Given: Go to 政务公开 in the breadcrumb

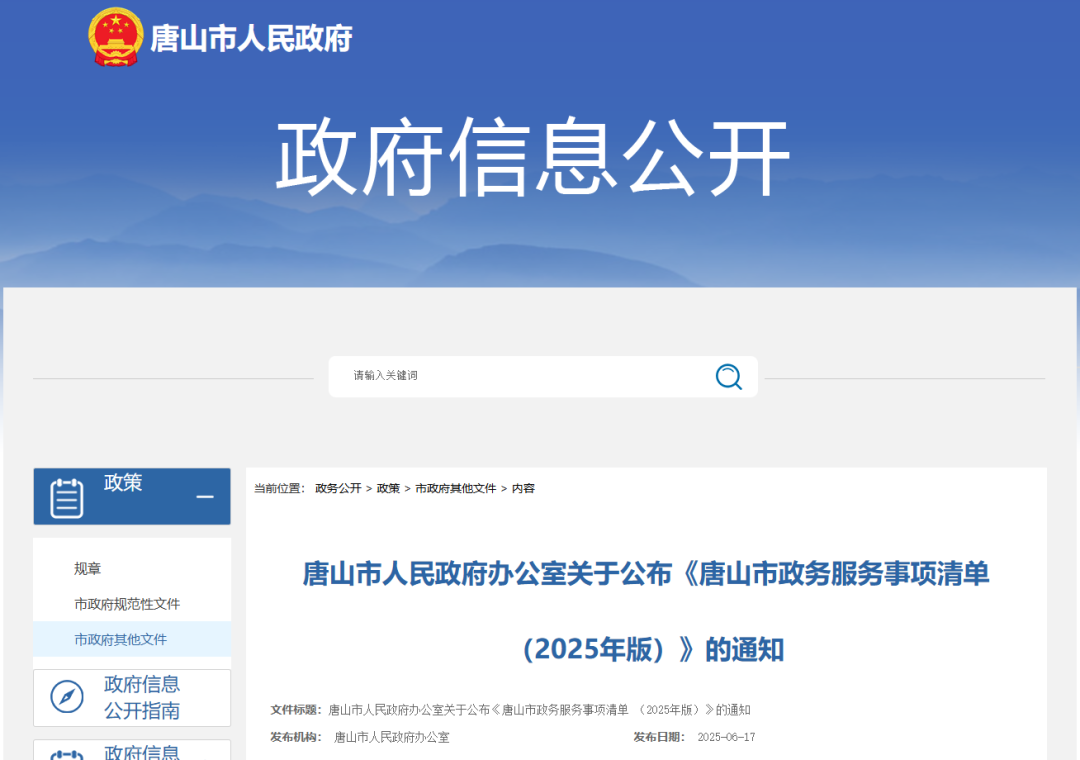Looking at the screenshot, I should (x=338, y=488).
